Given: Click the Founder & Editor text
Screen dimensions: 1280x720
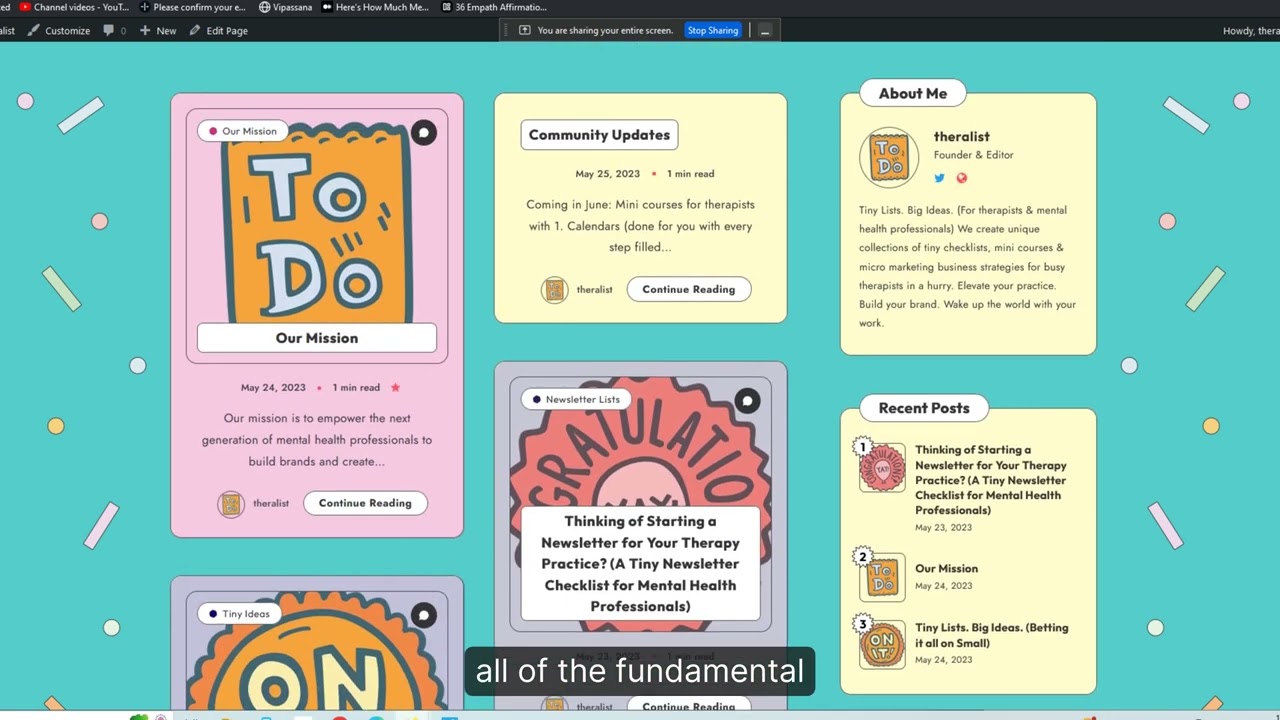Looking at the screenshot, I should coord(973,155).
